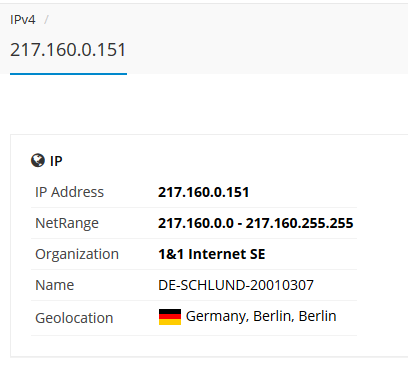Viewport: 408px width, 376px height.
Task: Click the IPv4 breadcrumb link
Action: point(22,20)
